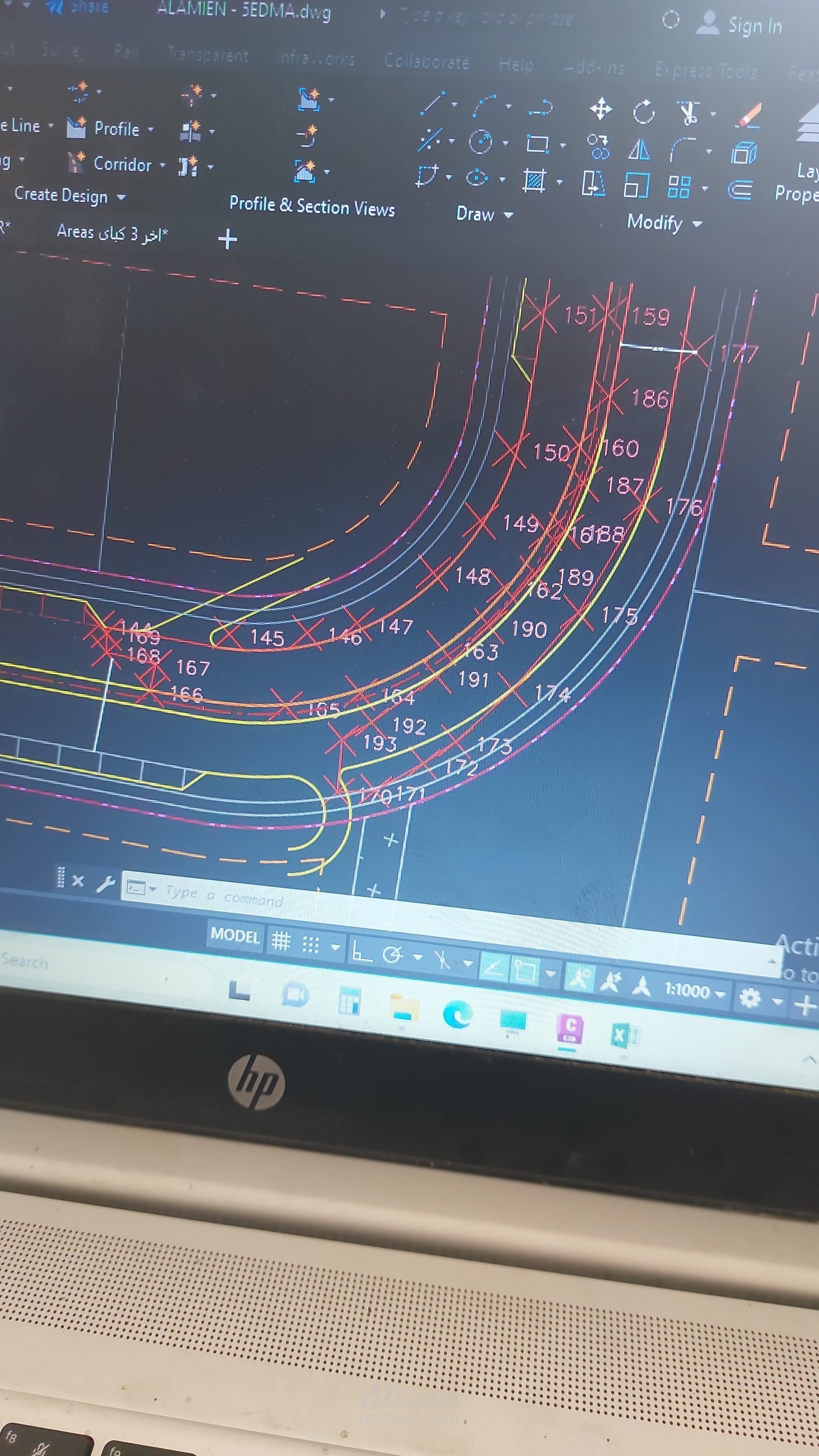Click the Section View icon in Profile & Section Views
819x1456 pixels.
(x=304, y=171)
